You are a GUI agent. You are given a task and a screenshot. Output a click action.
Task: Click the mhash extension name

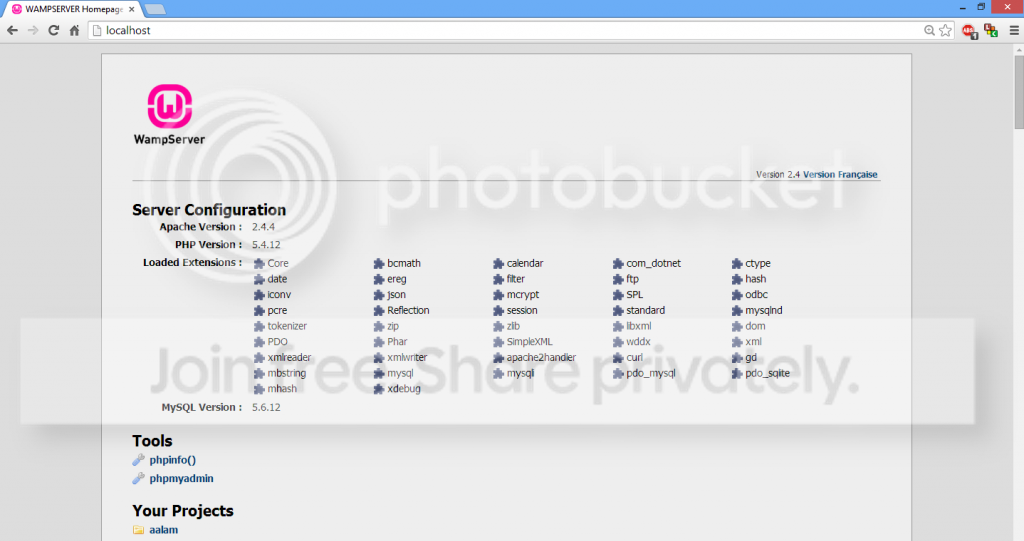click(282, 389)
